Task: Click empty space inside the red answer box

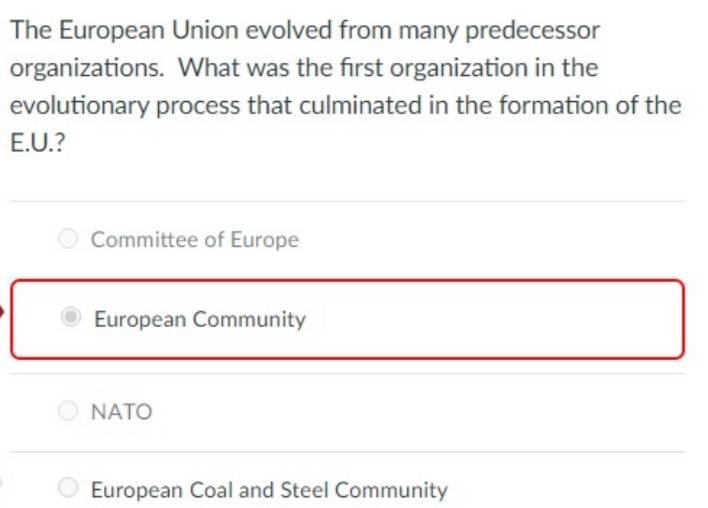Action: coord(497,319)
